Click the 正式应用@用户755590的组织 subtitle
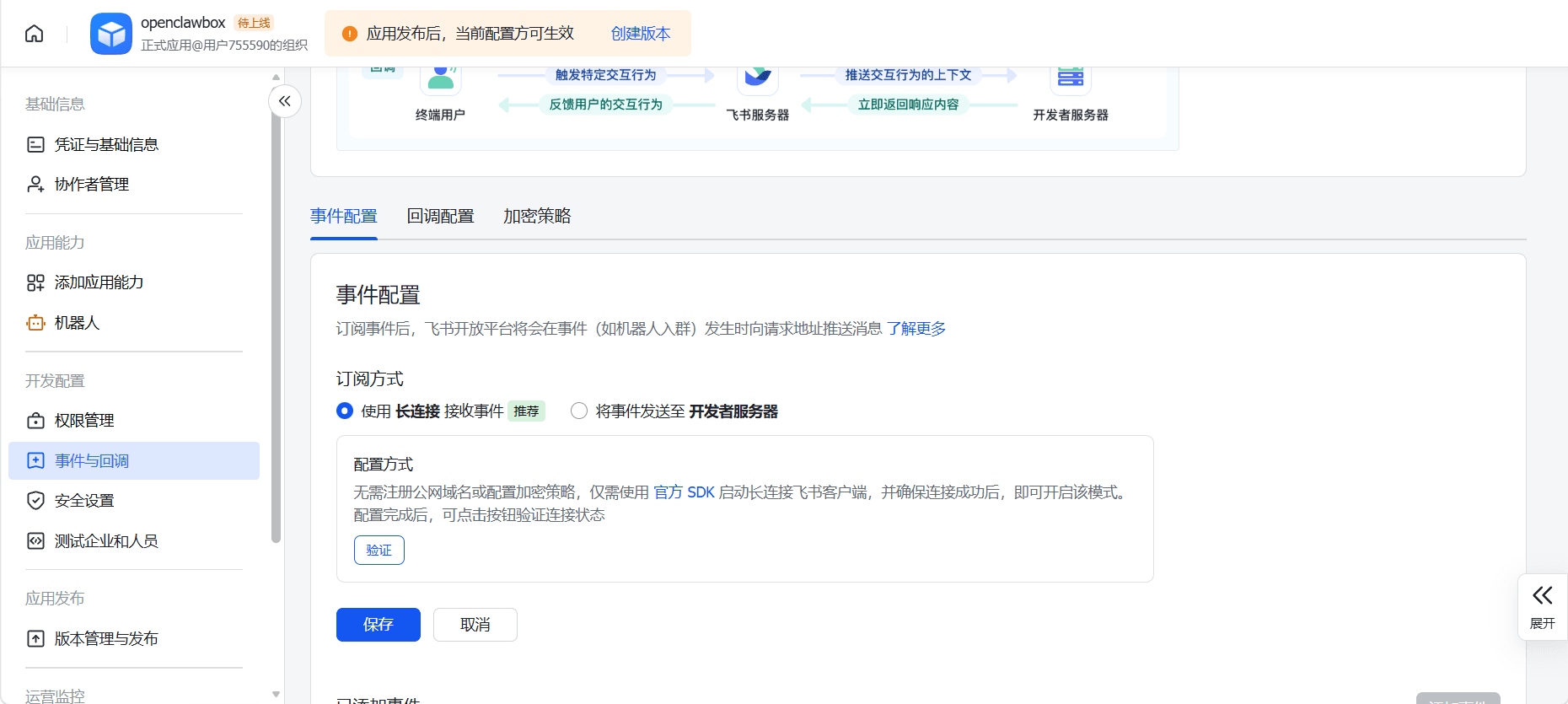 [x=224, y=46]
